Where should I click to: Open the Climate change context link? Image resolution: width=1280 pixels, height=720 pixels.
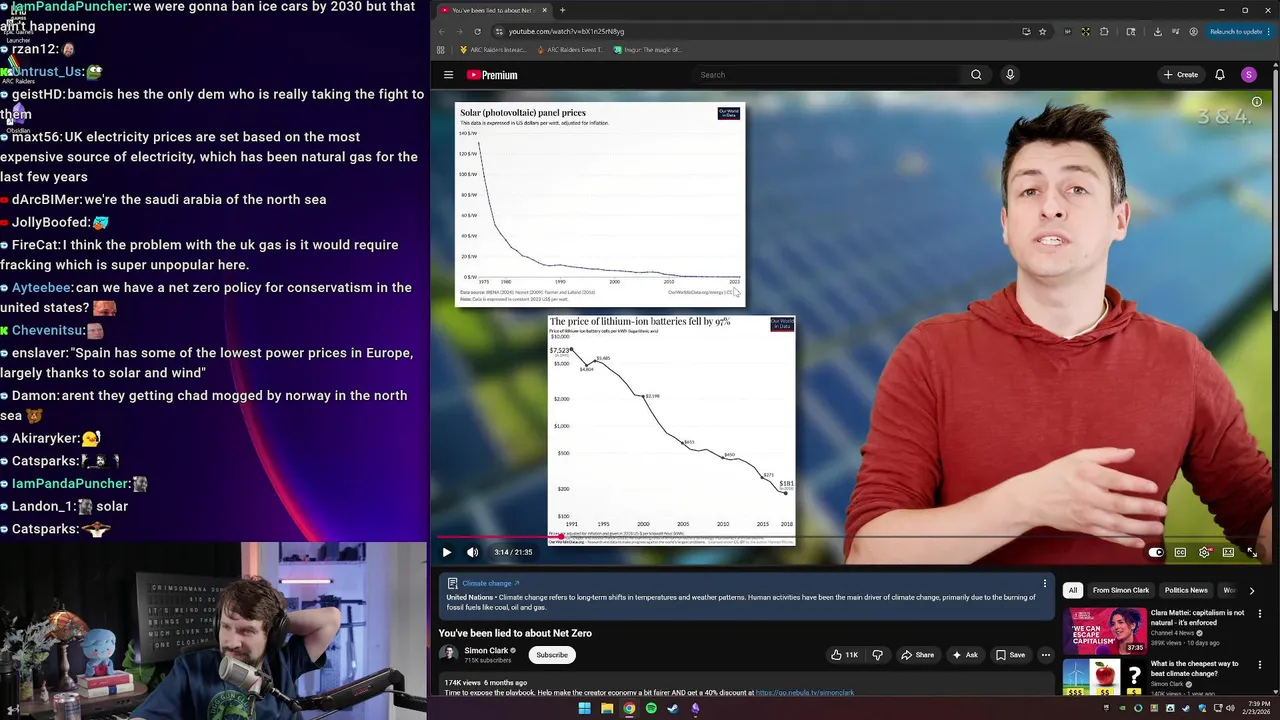click(491, 583)
